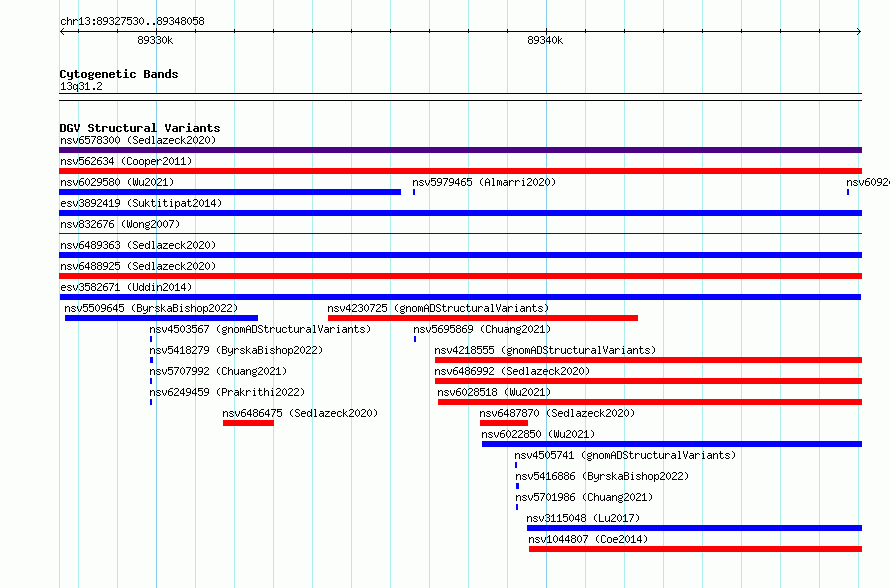This screenshot has height=588, width=890.
Task: Open nsv1044807 (Coe2014) label
Action: pos(588,539)
